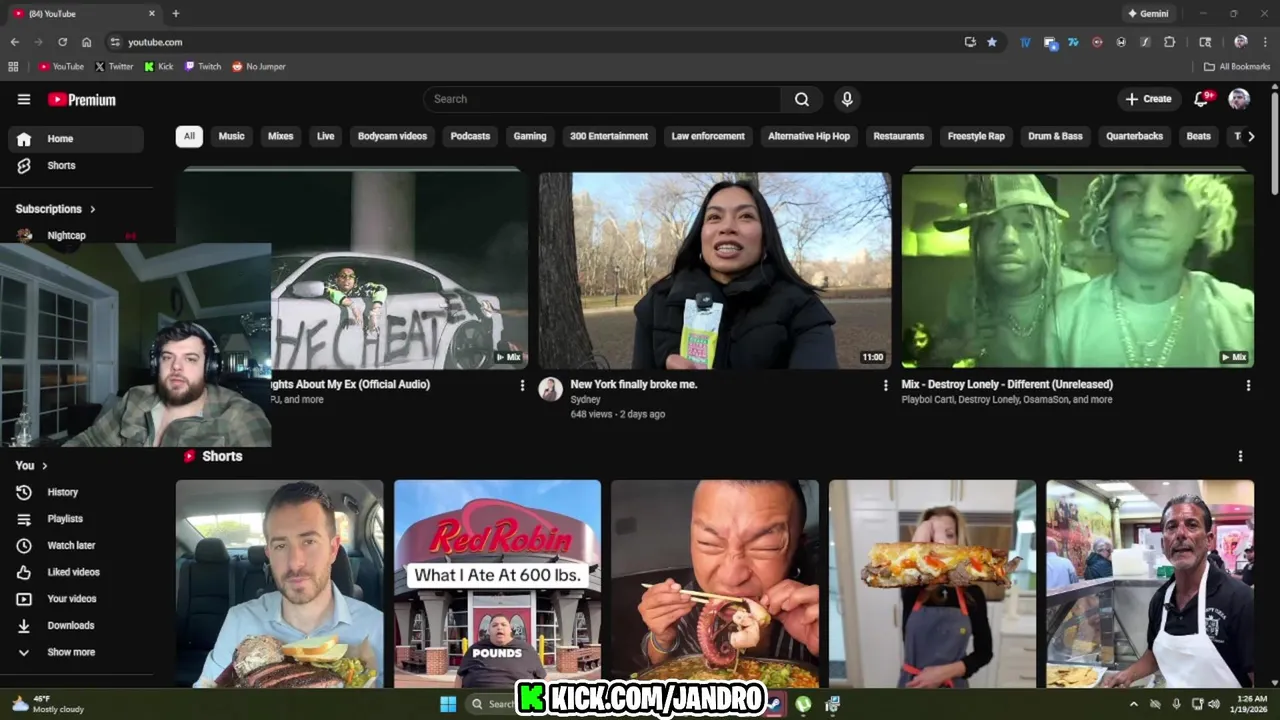Open the Twitch bookmark

202,67
